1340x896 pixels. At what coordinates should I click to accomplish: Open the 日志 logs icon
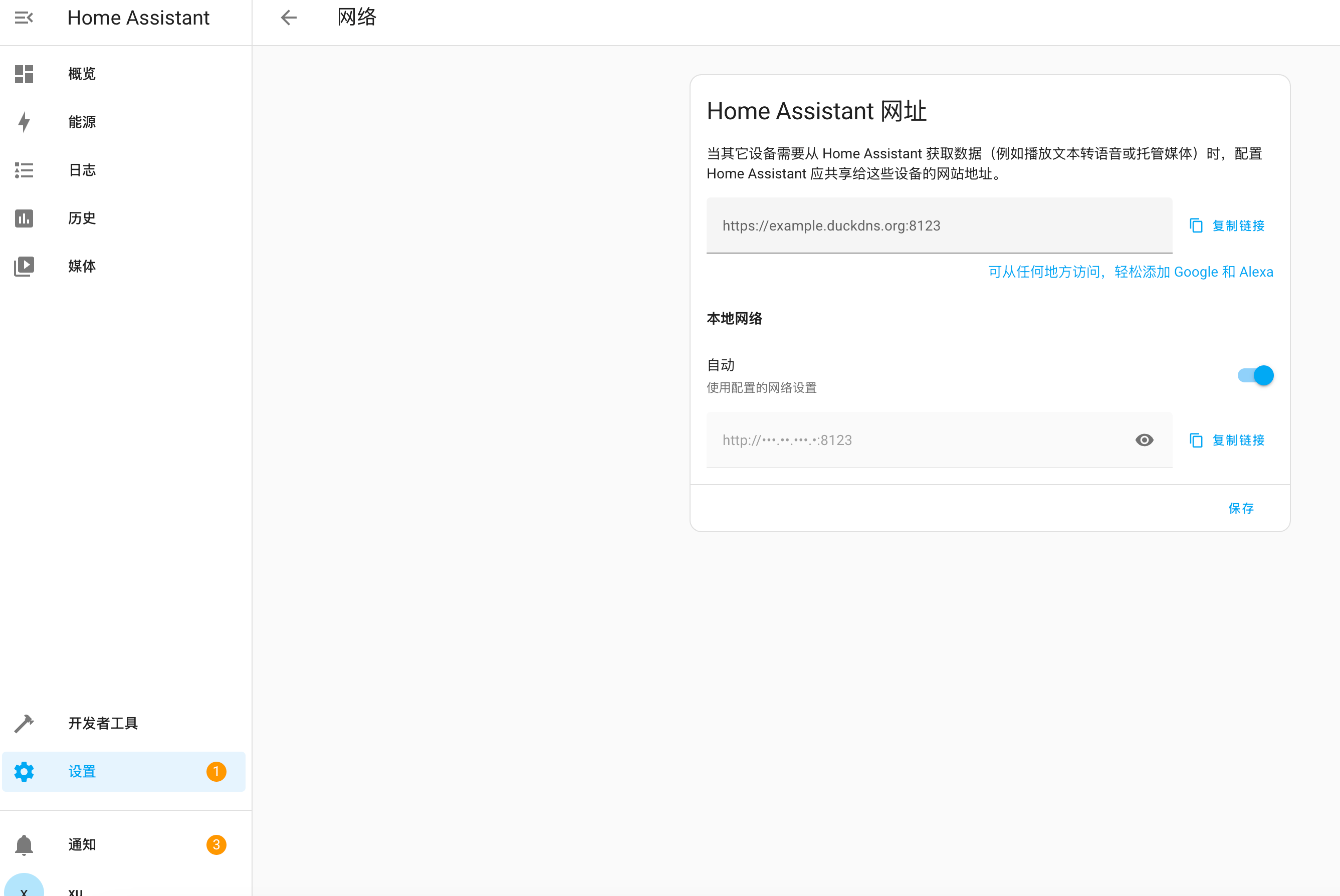pos(24,170)
